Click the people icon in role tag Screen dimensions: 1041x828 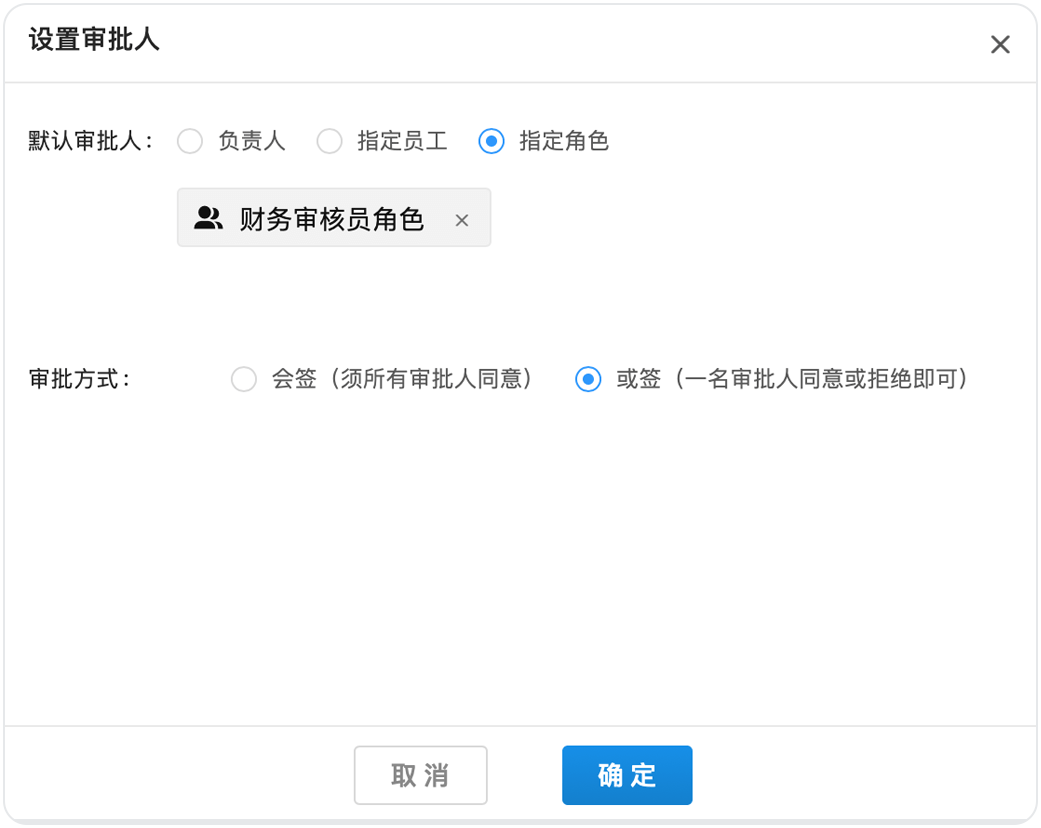(x=208, y=219)
